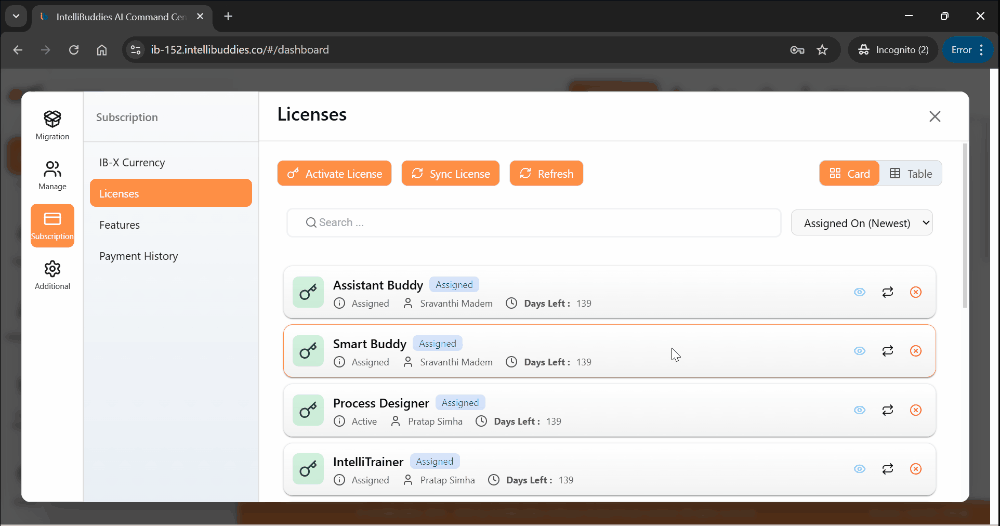Select the IntelliBuddies AI Command Center tab
The height and width of the screenshot is (526, 1000).
click(x=121, y=17)
